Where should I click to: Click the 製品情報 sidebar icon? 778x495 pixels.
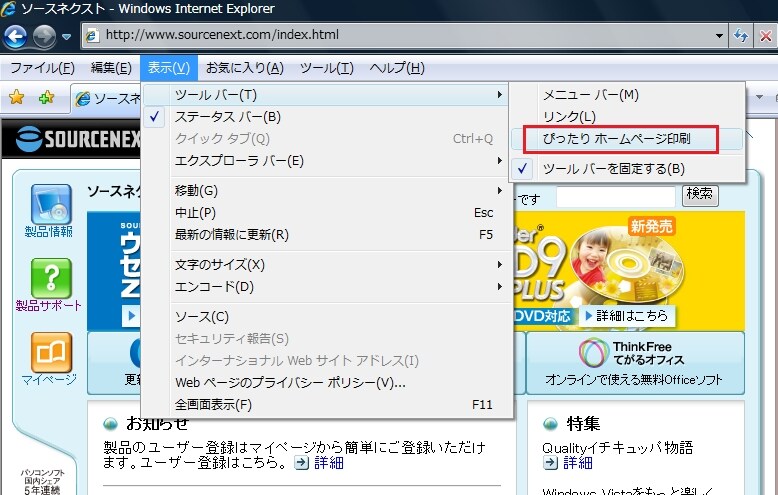tap(51, 204)
